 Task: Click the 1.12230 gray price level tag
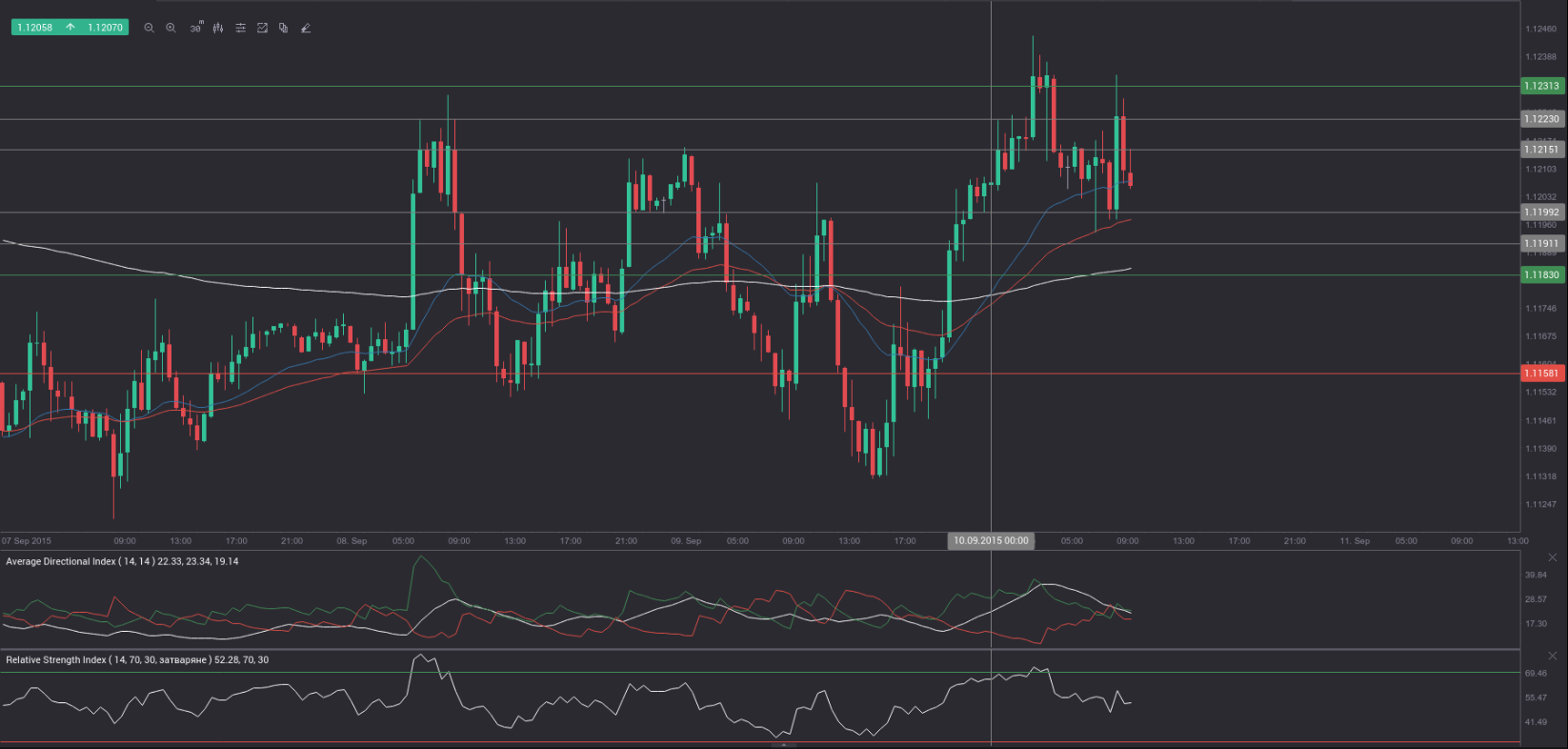click(1542, 119)
